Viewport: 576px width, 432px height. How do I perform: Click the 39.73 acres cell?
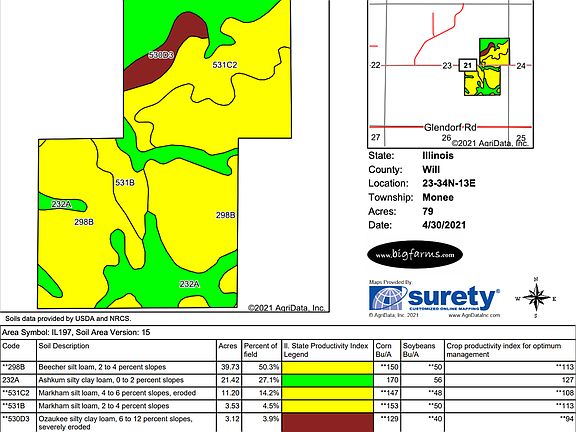(x=230, y=367)
